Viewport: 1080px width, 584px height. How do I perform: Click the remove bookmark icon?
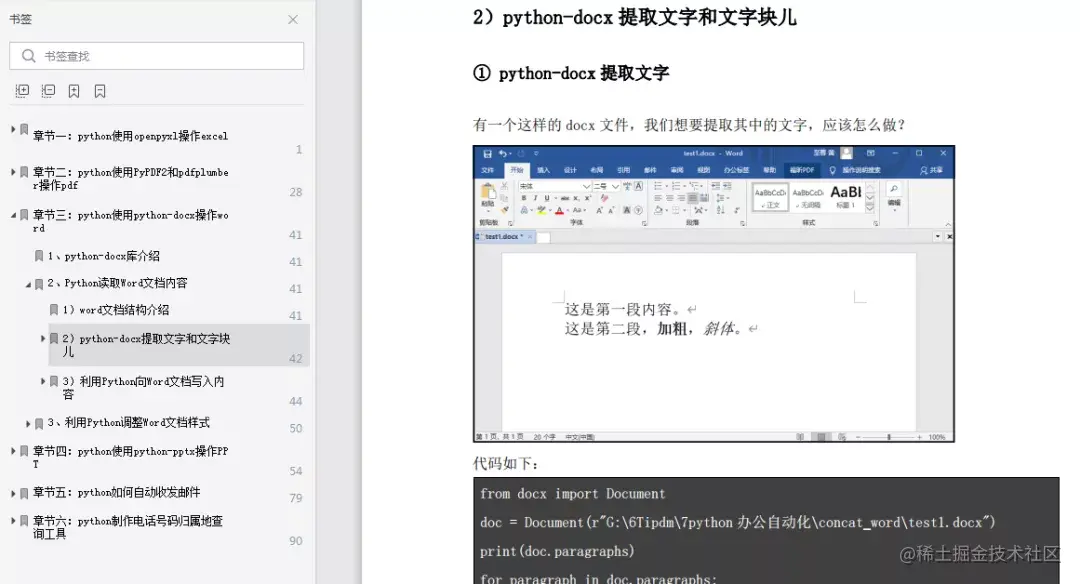(x=101, y=90)
